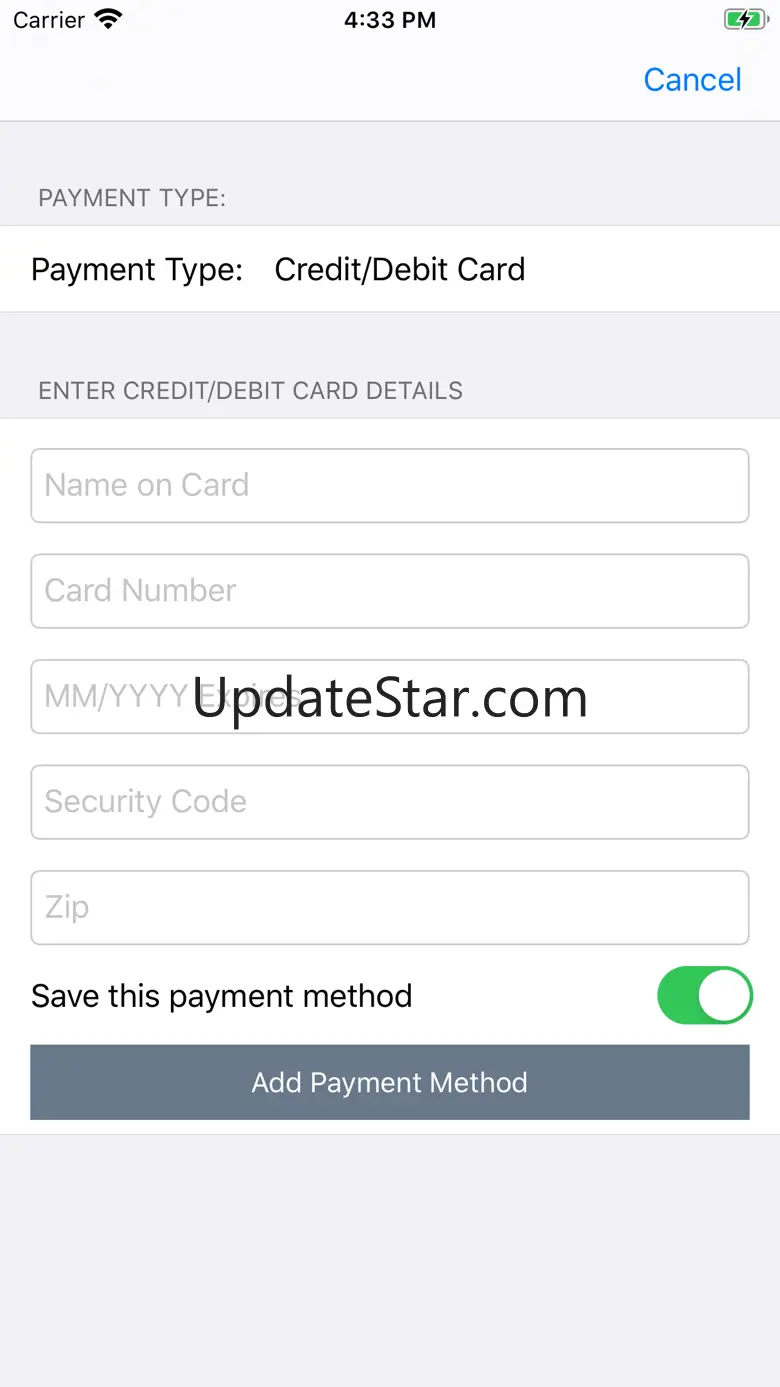The width and height of the screenshot is (780, 1387).
Task: Tap the Save this payment method label
Action: point(221,996)
